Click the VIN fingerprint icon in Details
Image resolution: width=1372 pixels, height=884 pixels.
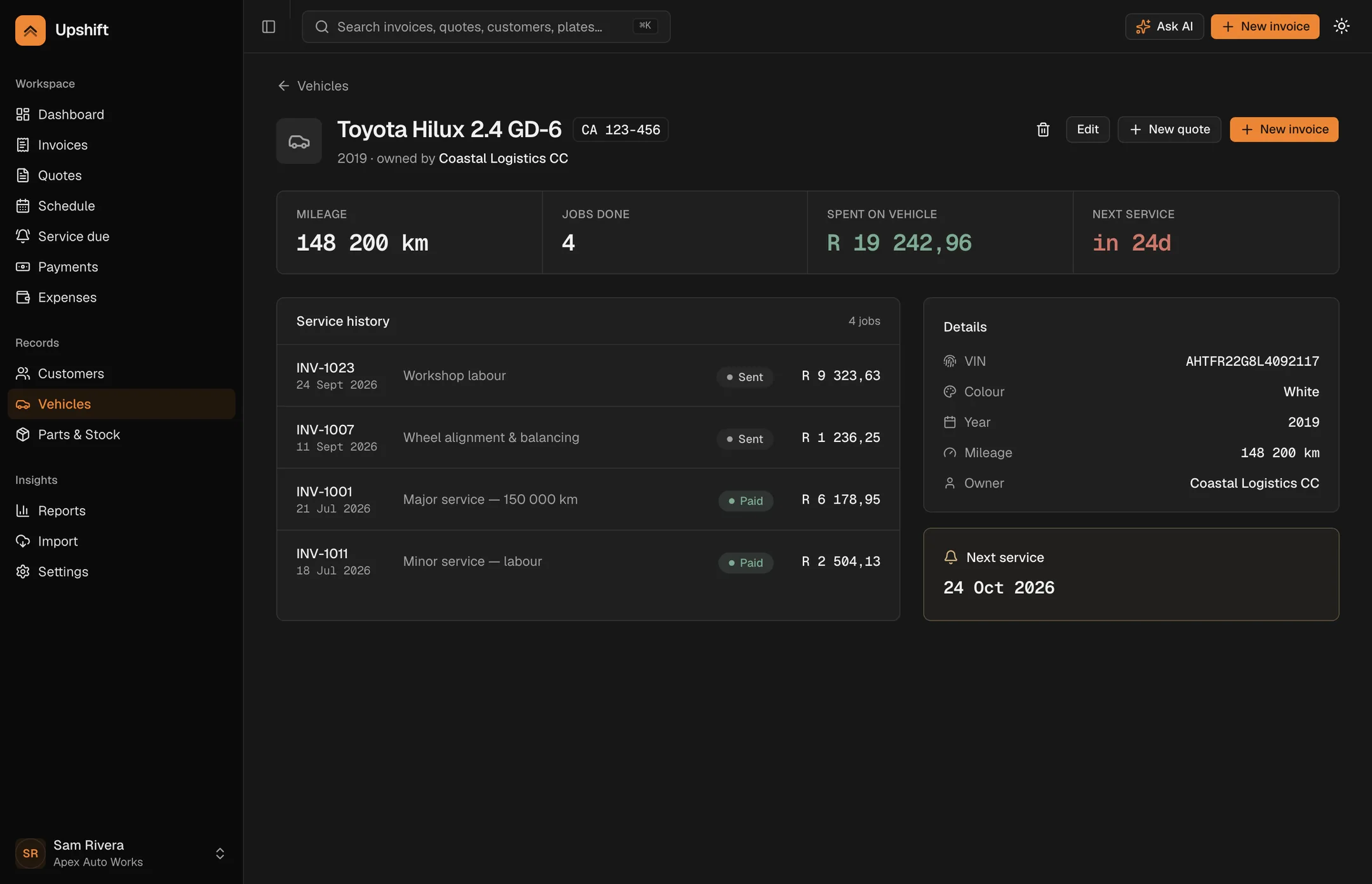[x=950, y=361]
